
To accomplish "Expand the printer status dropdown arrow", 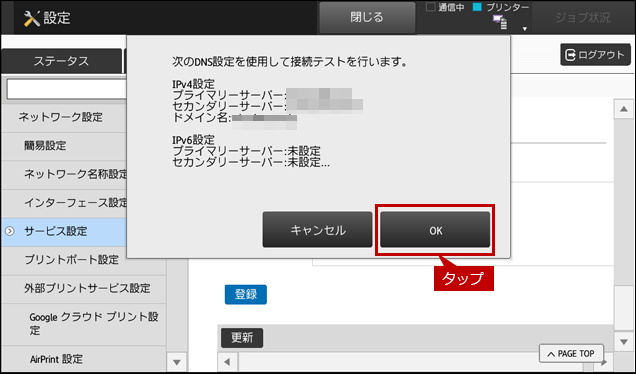I will coord(524,28).
